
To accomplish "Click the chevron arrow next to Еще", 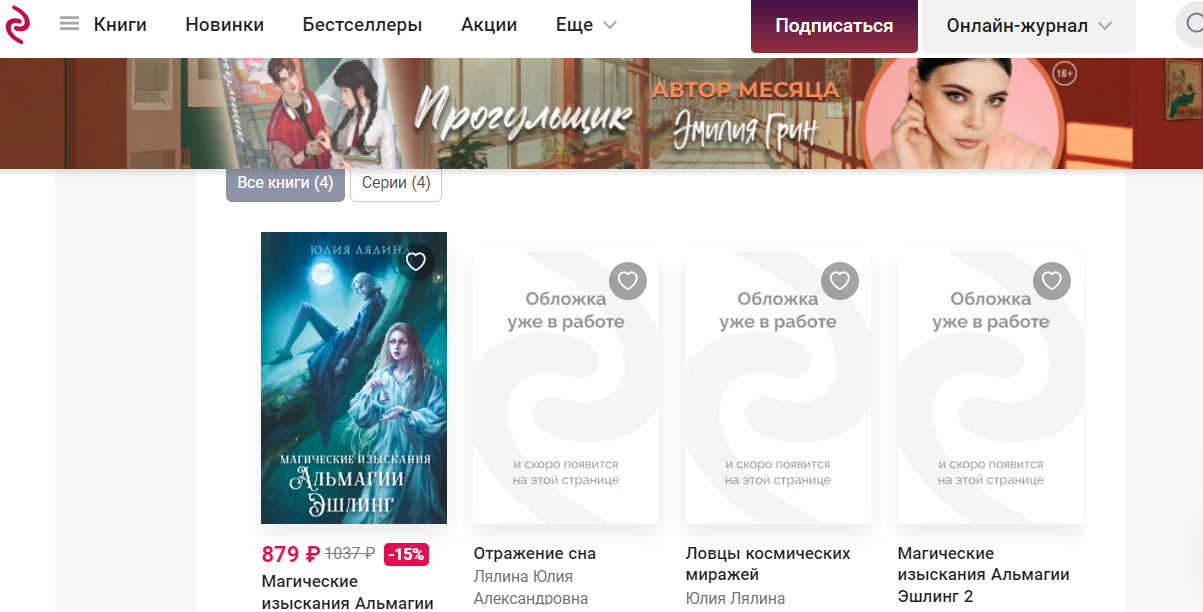I will (609, 25).
